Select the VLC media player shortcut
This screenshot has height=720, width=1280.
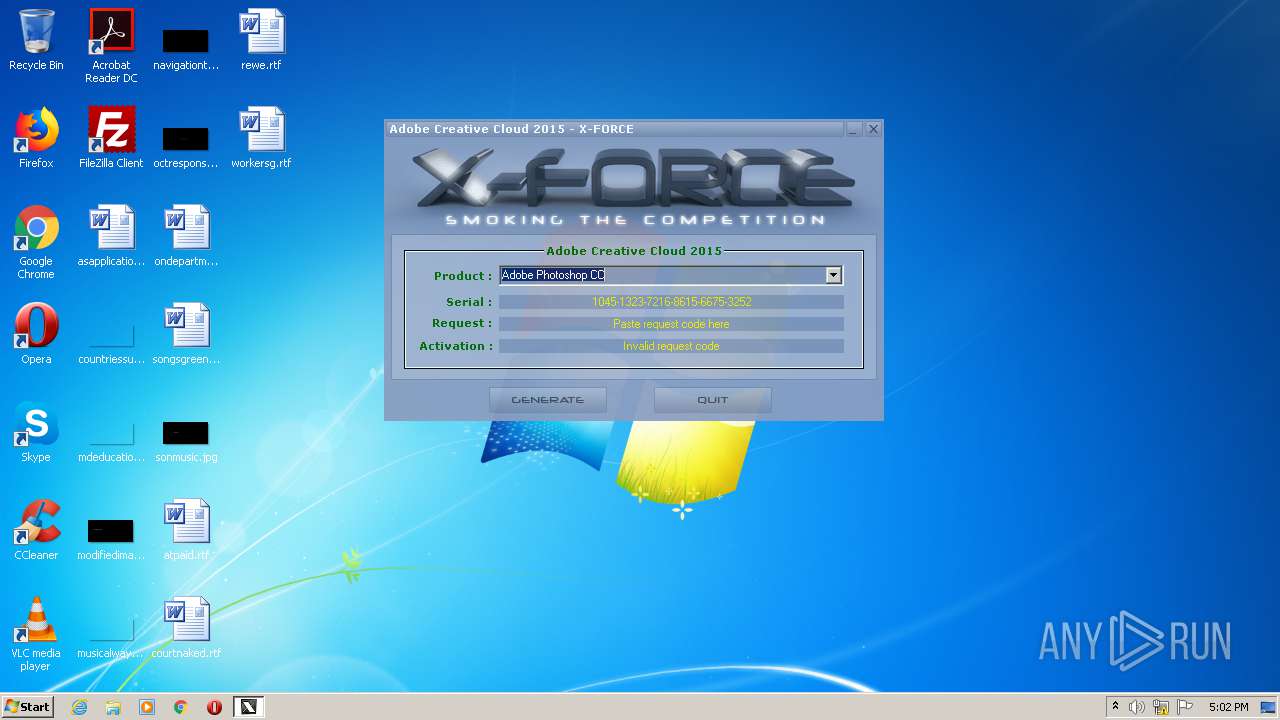(x=36, y=635)
